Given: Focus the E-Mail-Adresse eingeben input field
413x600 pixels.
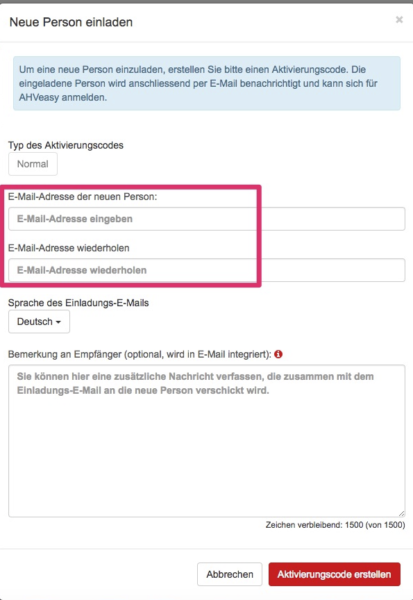Looking at the screenshot, I should click(207, 219).
